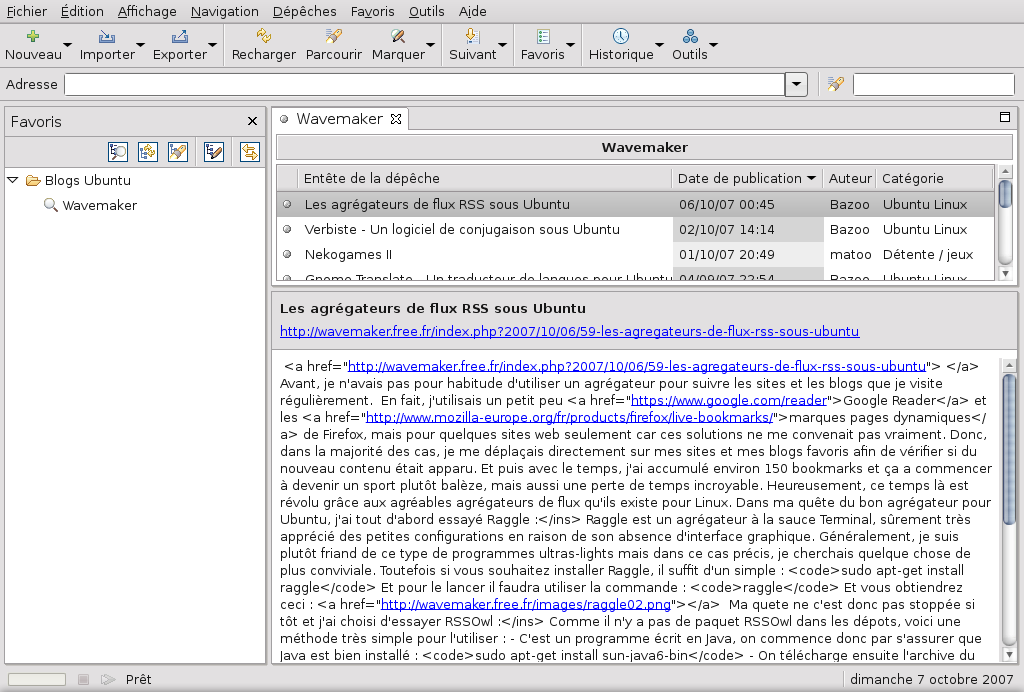Maximize the Wavemaker tab area
Screen dimensions: 1024x692
pyautogui.click(x=1005, y=118)
